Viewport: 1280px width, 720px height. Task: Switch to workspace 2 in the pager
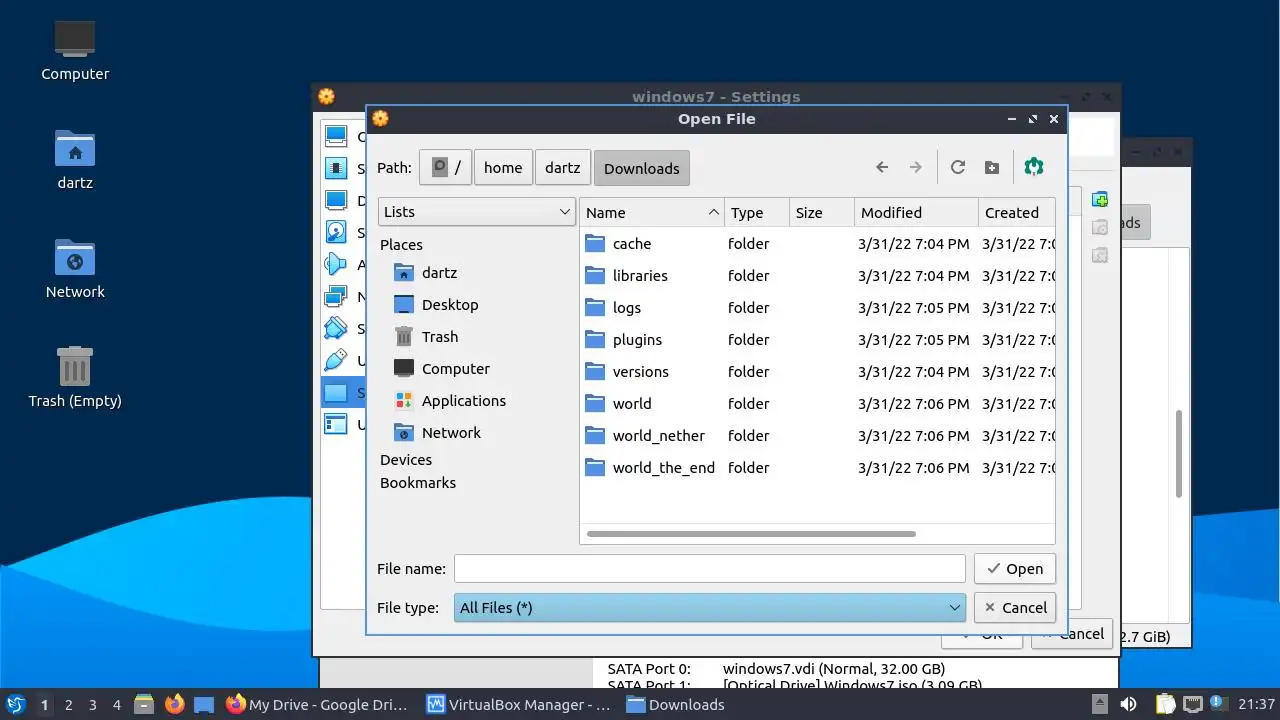pyautogui.click(x=68, y=704)
